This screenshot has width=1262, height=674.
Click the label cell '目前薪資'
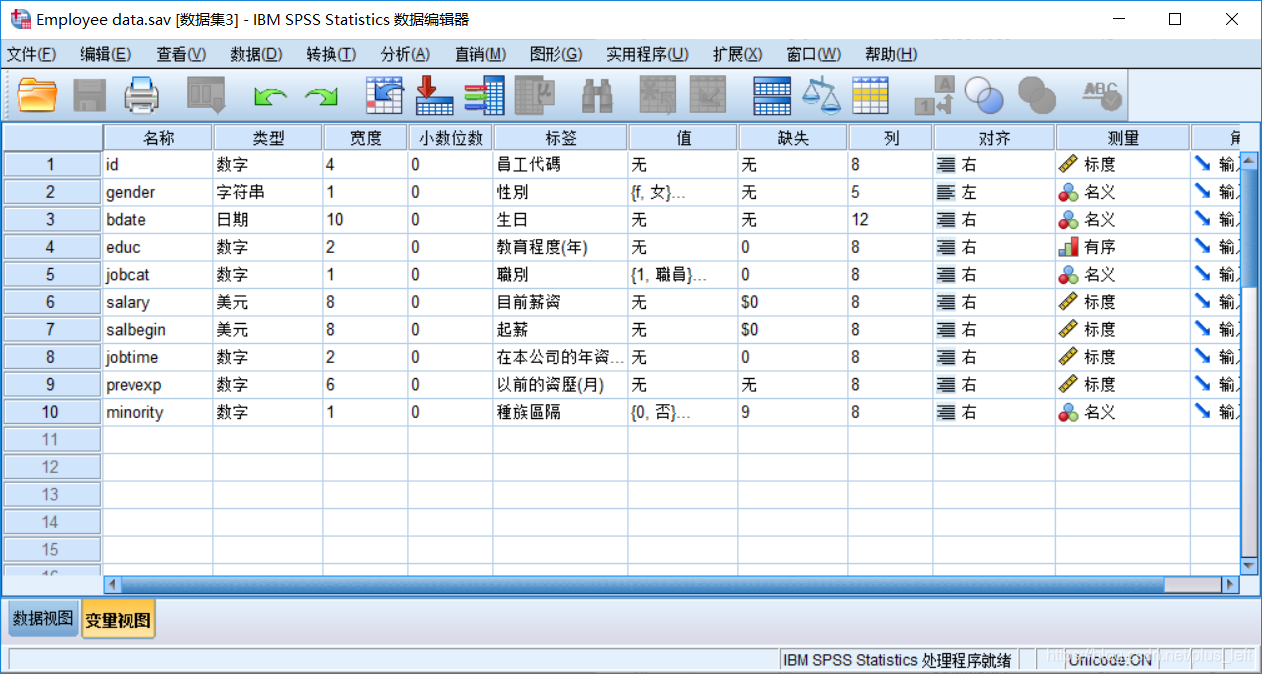point(560,302)
